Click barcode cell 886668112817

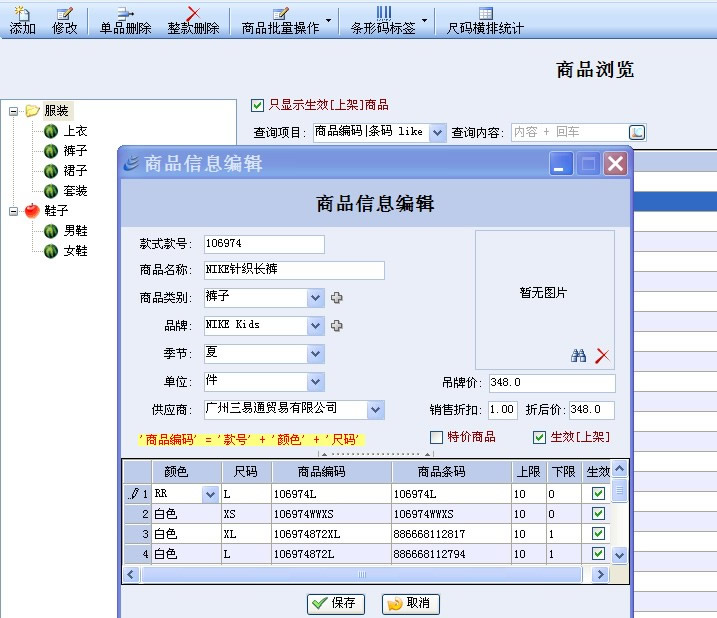click(451, 534)
